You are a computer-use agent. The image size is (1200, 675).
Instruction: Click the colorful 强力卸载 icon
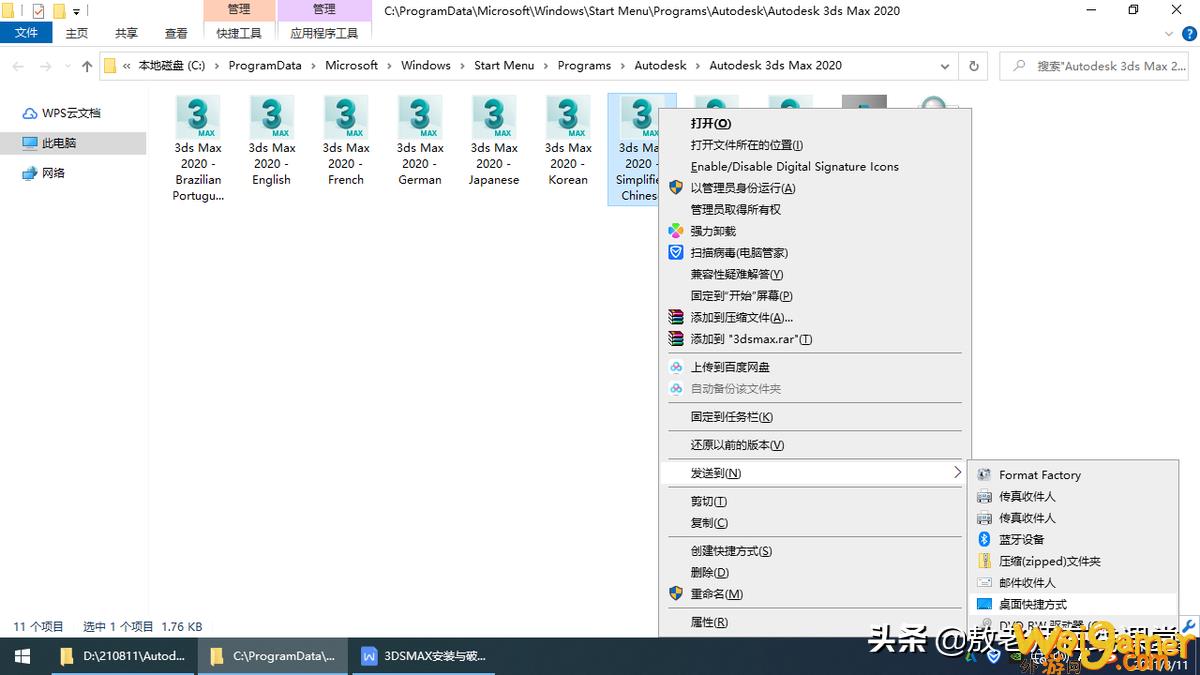676,231
